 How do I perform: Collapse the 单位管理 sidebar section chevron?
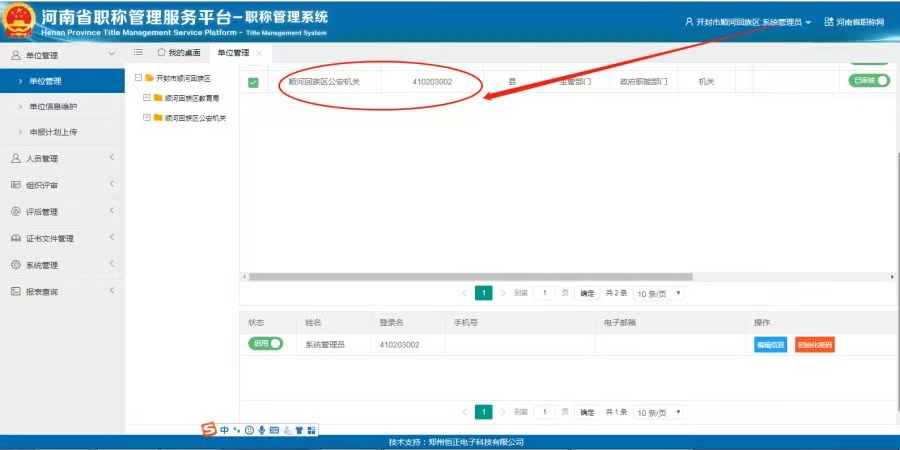point(111,54)
